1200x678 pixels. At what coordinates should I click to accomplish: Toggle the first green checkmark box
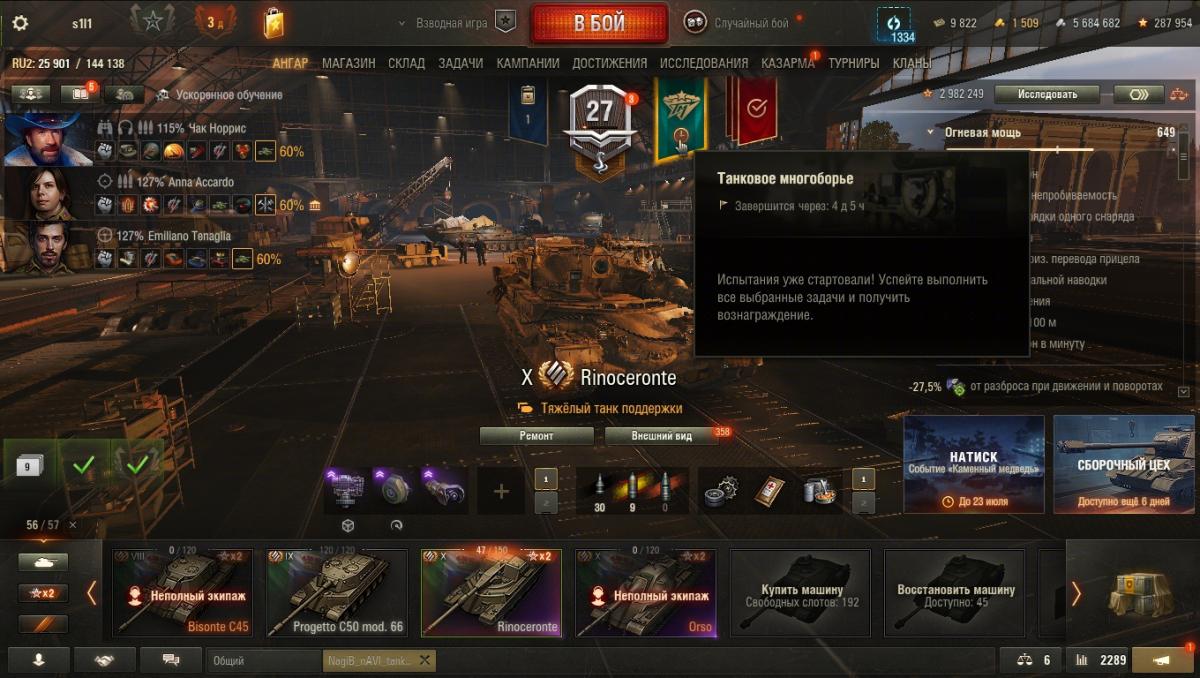tap(84, 464)
